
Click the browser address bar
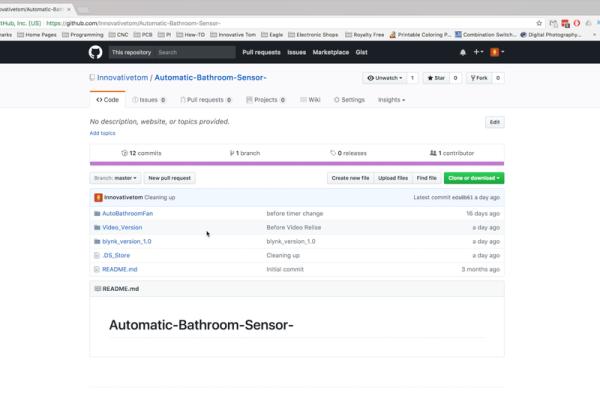291,23
